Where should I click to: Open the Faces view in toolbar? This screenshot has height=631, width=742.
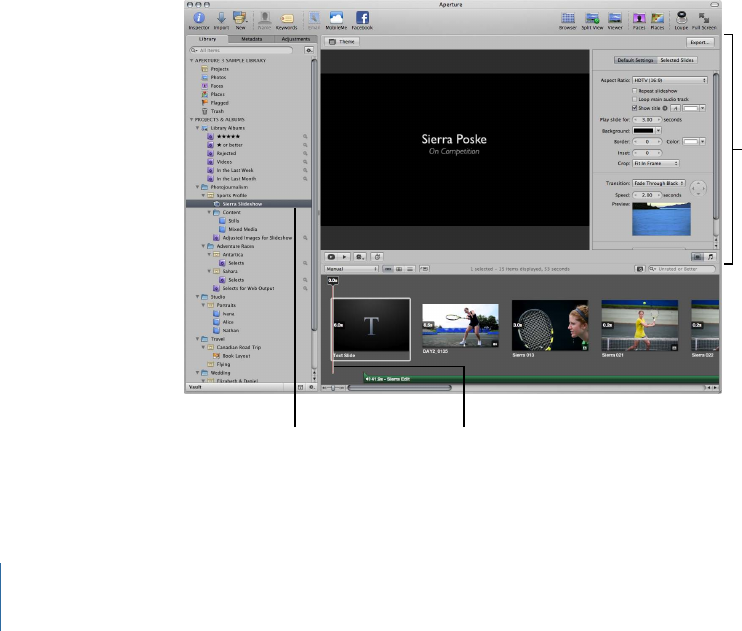point(637,18)
